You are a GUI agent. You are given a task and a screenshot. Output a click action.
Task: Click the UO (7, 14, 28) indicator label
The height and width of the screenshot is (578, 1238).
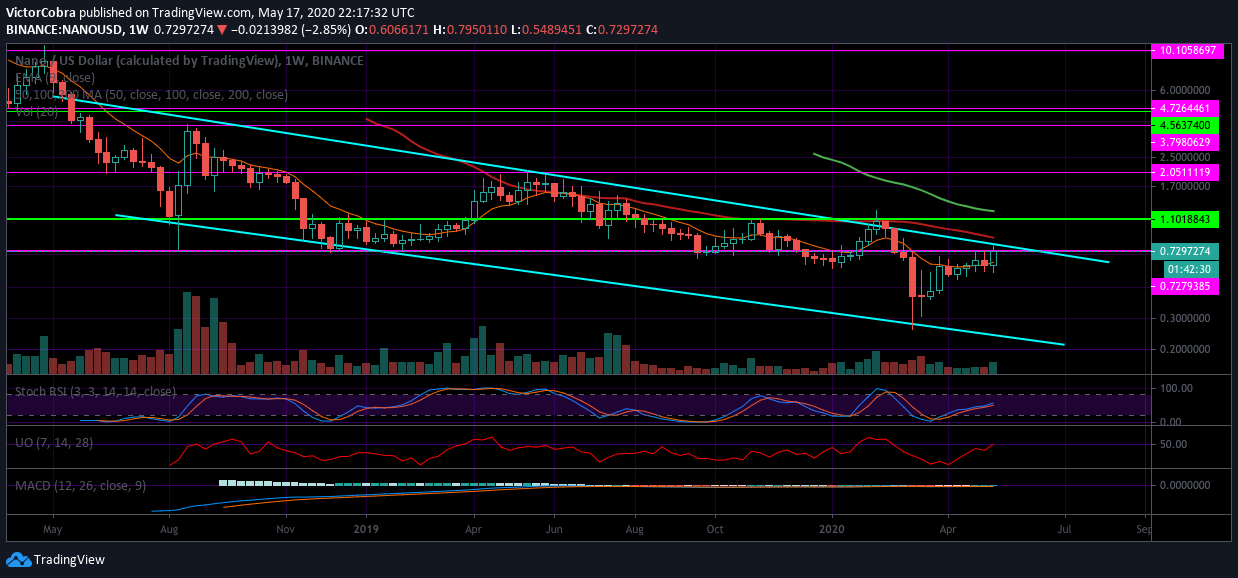click(53, 442)
